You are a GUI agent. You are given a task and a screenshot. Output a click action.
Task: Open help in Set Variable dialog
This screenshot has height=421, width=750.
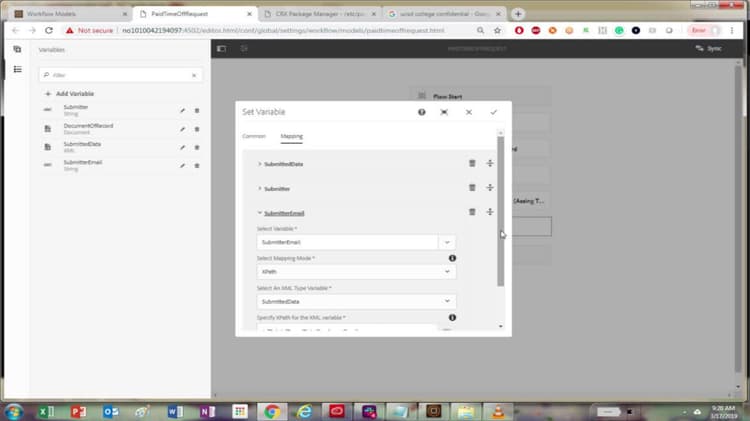tap(421, 112)
